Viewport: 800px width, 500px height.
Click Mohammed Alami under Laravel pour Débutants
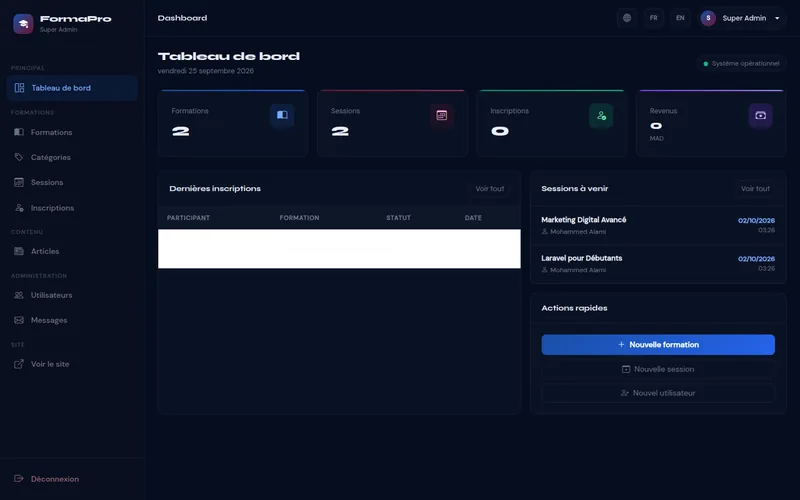578,270
